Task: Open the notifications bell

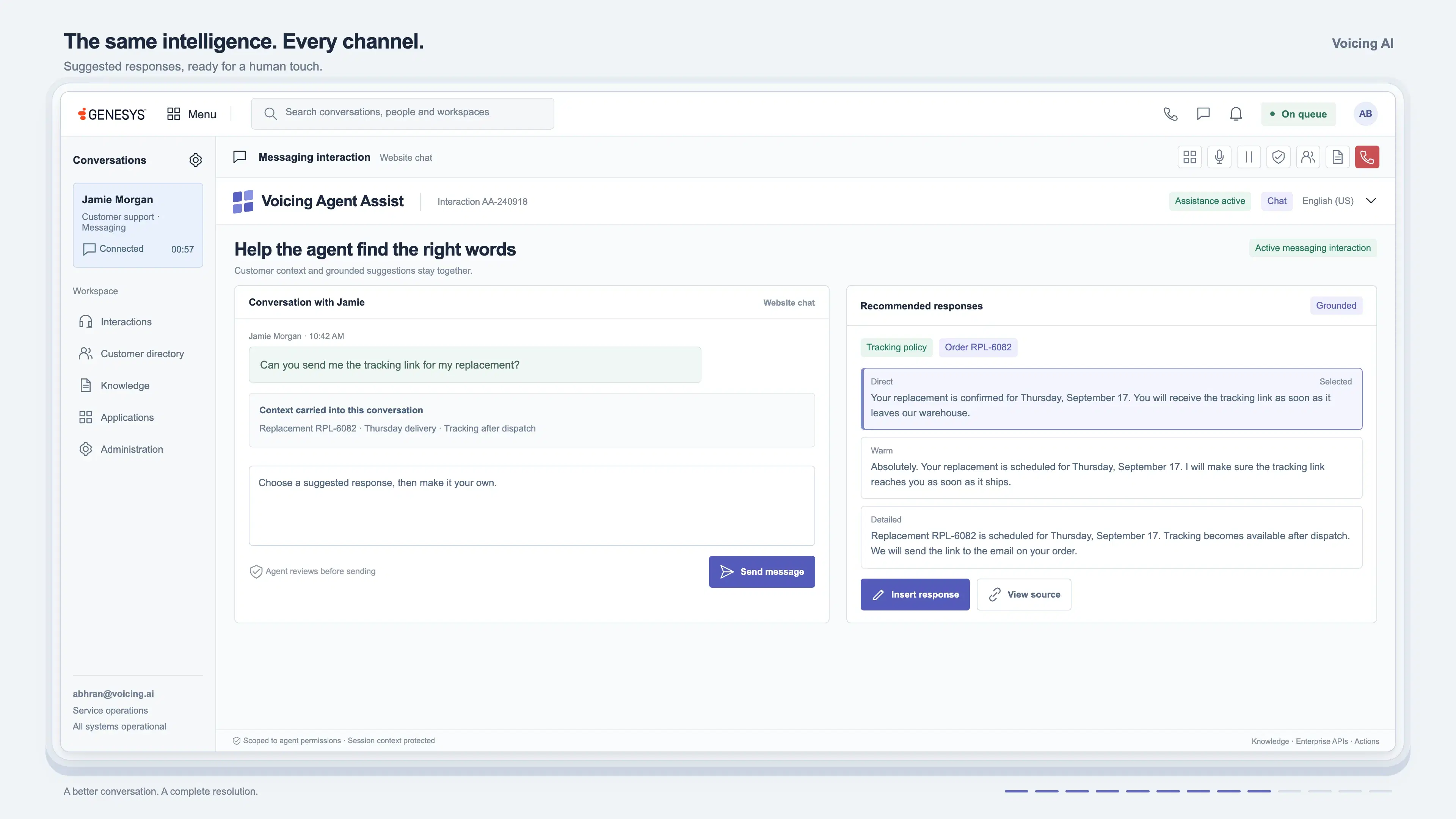Action: pyautogui.click(x=1236, y=114)
